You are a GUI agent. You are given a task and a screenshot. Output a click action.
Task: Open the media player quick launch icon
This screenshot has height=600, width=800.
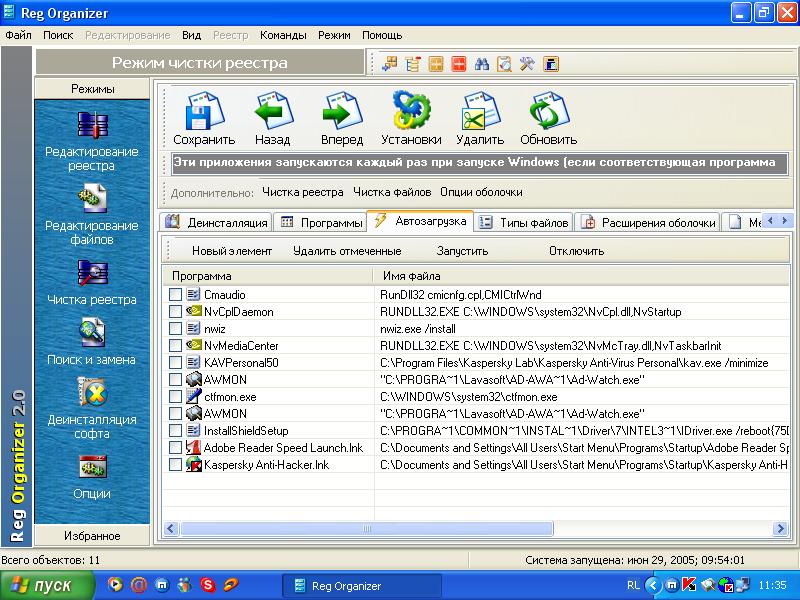[115, 585]
